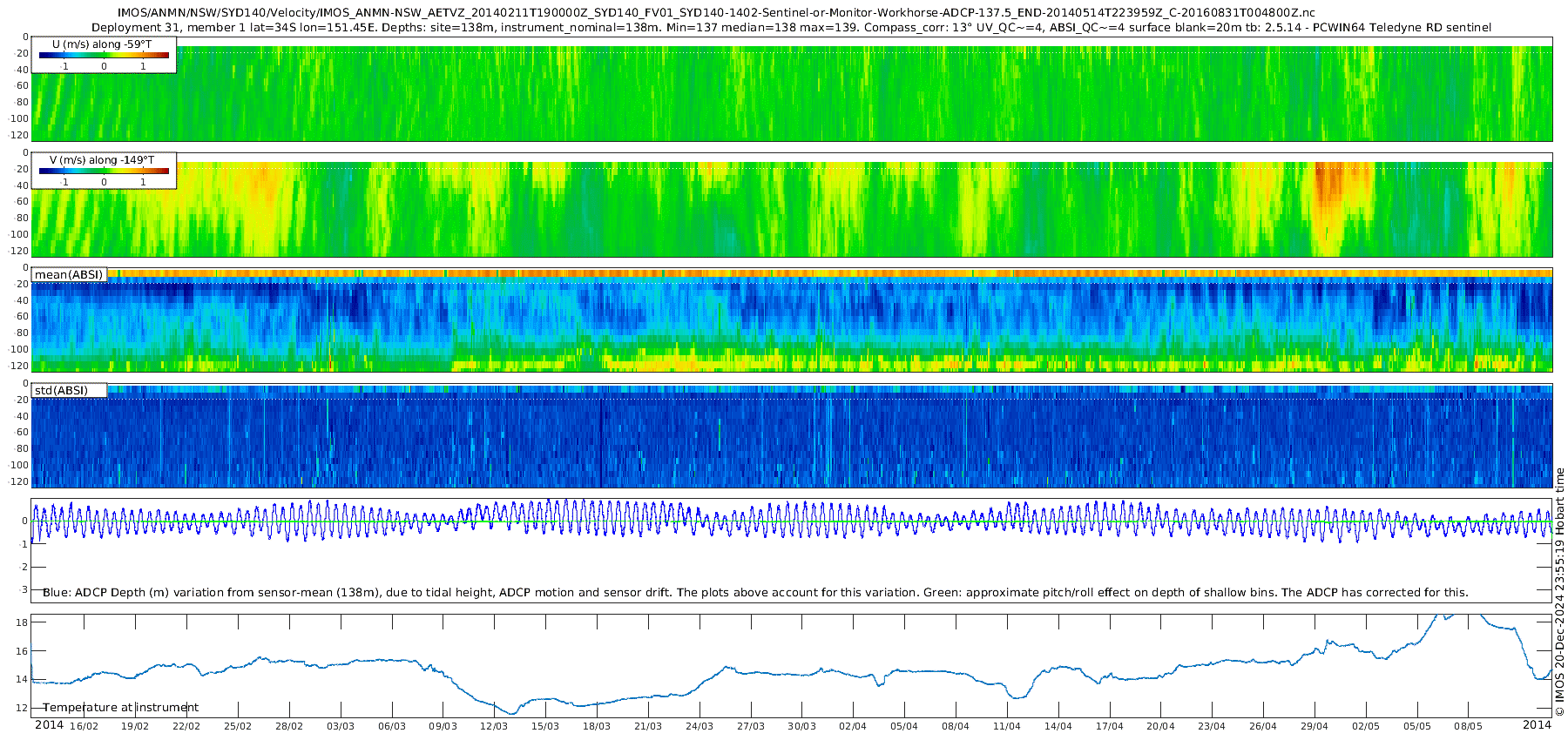Click the V velocity colorbar legend
1568x740 pixels.
[104, 171]
